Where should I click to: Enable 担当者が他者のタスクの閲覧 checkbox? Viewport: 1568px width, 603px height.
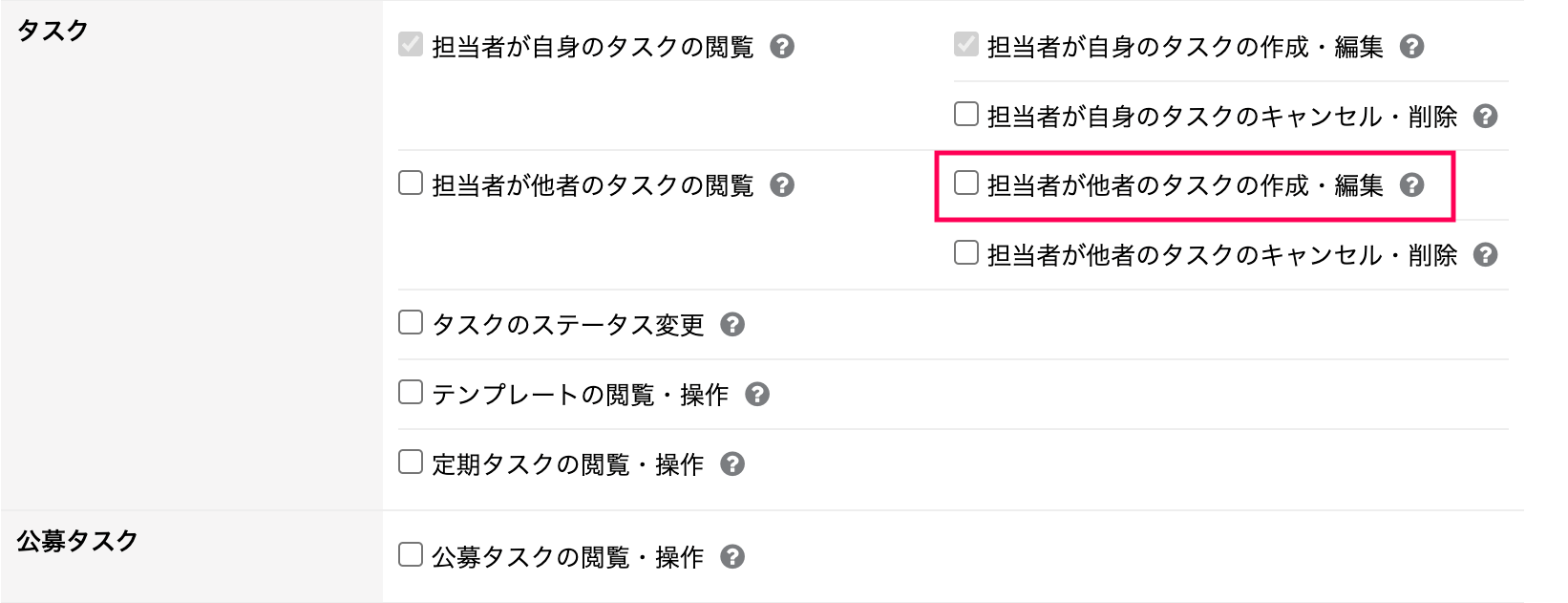411,183
